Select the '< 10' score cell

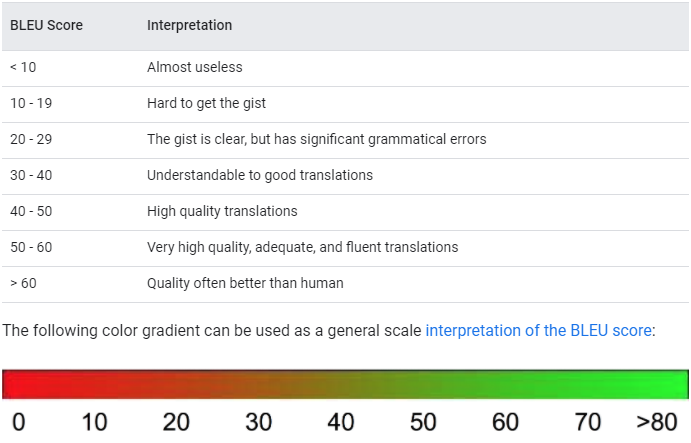[x=23, y=67]
